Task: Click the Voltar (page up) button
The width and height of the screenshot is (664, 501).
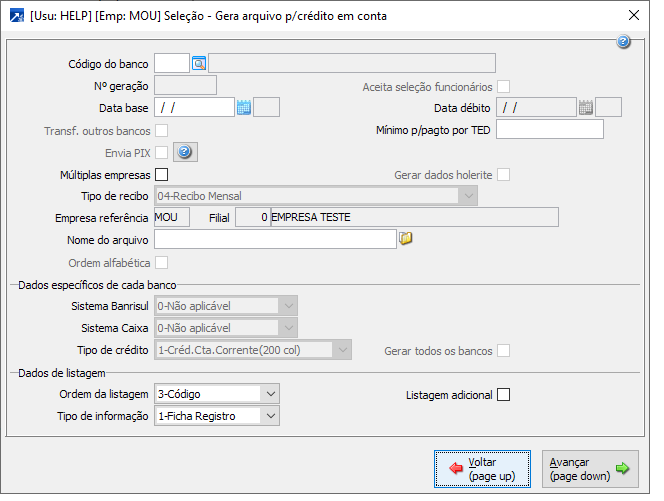Action: click(x=482, y=469)
